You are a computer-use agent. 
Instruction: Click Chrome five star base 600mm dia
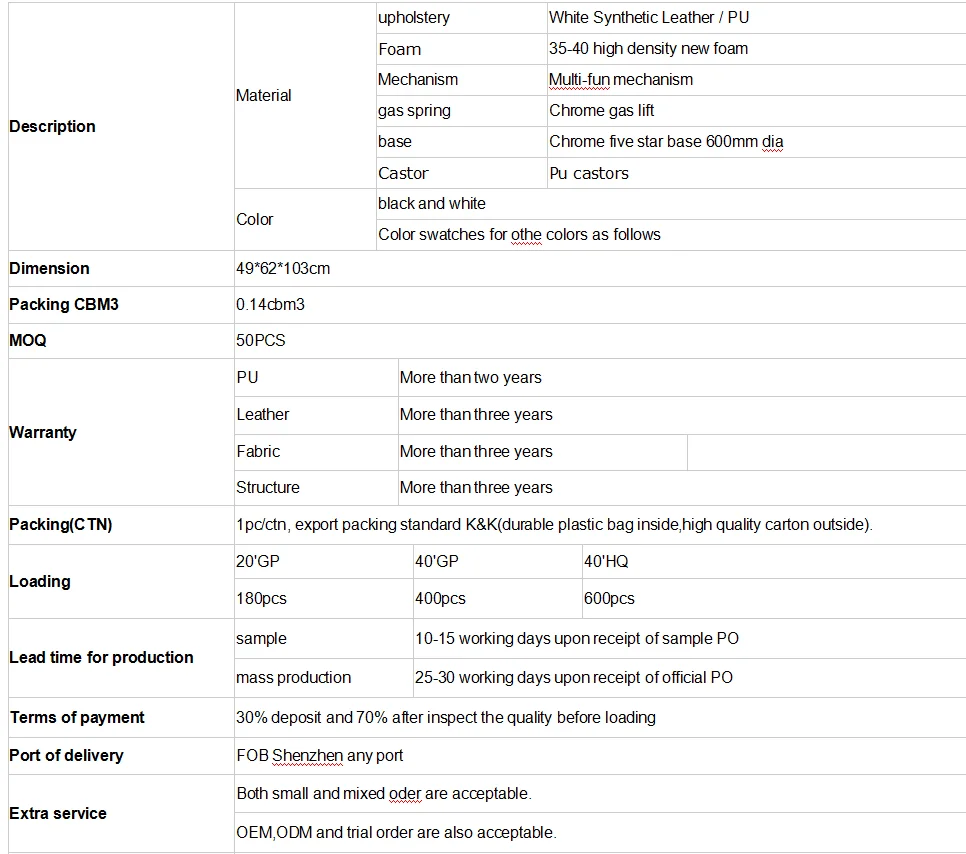coord(665,142)
